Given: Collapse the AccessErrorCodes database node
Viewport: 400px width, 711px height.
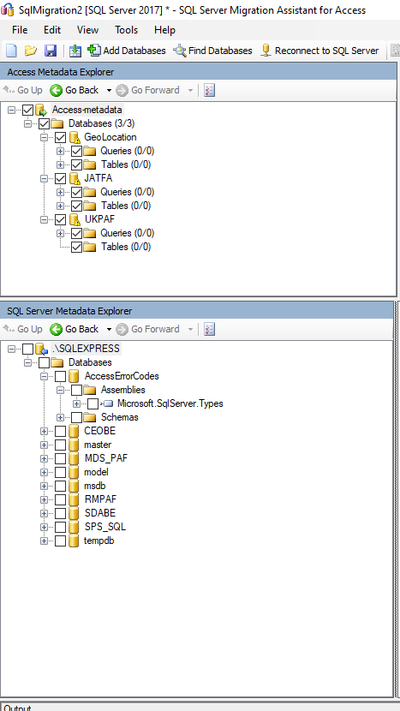Looking at the screenshot, I should [x=44, y=376].
